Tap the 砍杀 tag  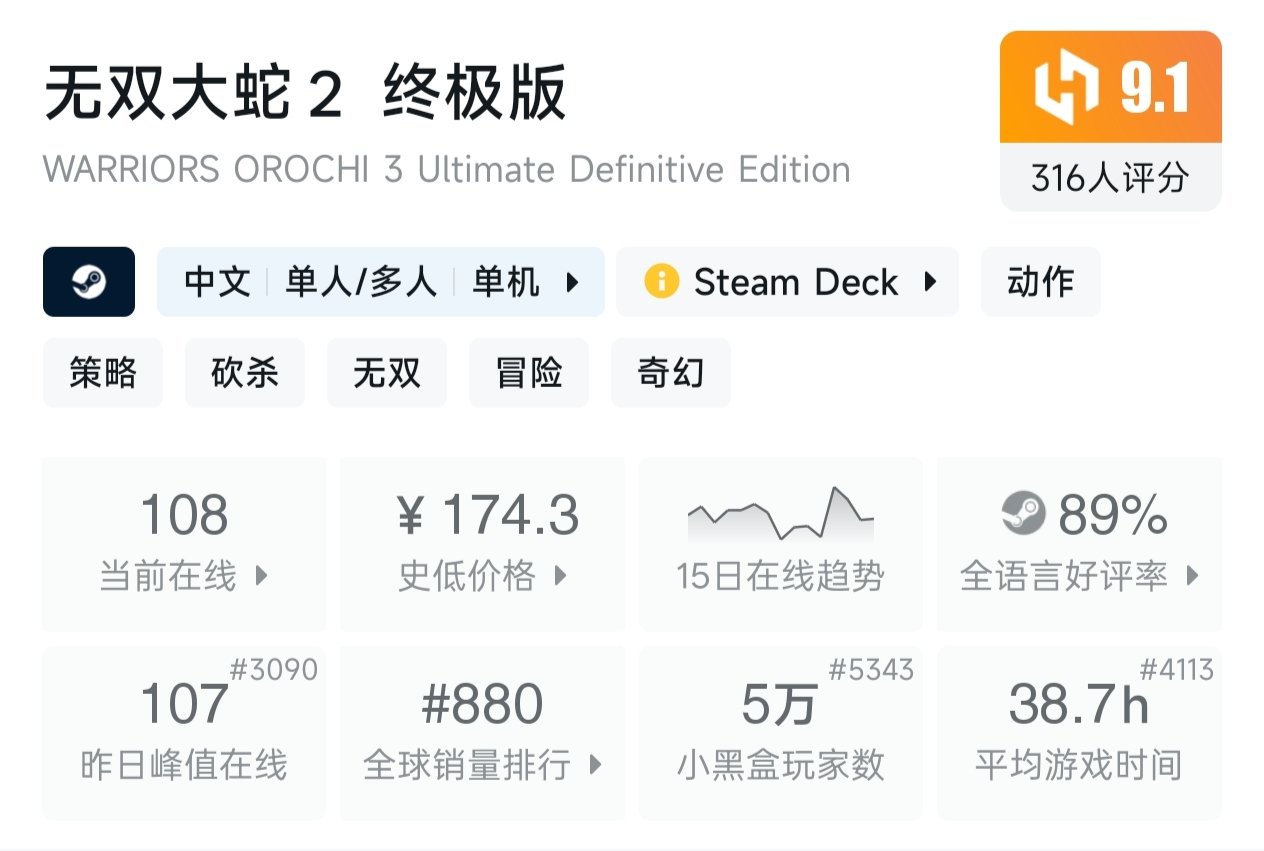(245, 373)
